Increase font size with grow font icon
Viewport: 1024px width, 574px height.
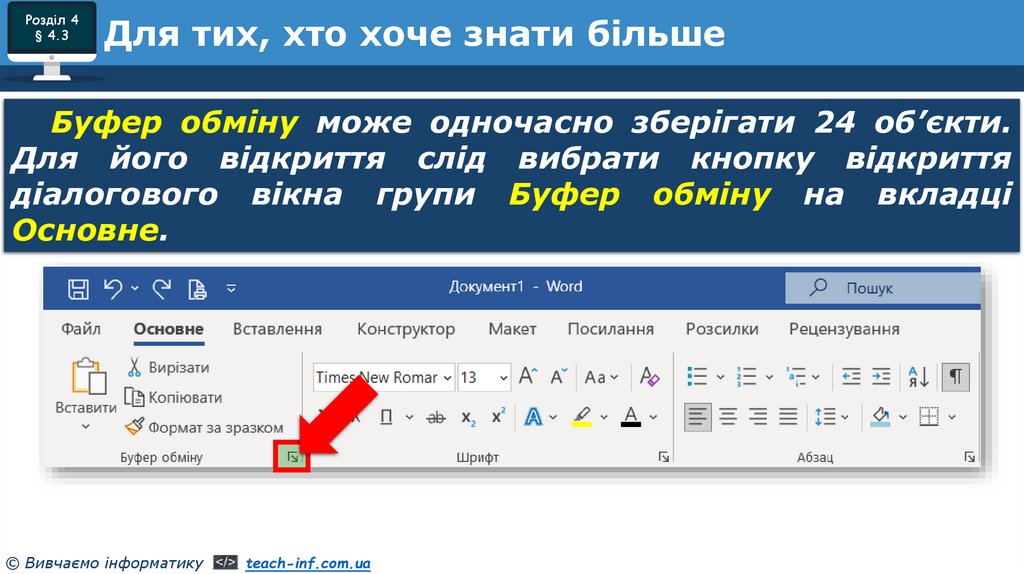coord(528,376)
